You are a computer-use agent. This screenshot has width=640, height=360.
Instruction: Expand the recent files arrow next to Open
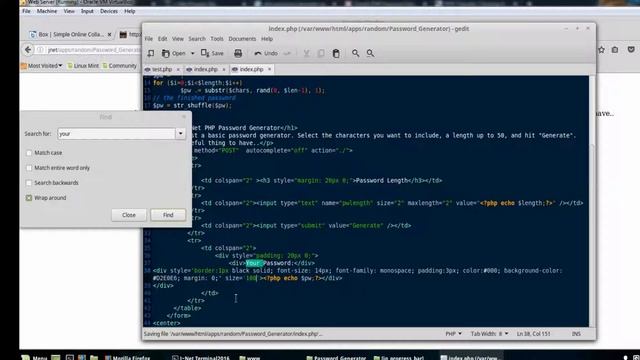point(193,53)
